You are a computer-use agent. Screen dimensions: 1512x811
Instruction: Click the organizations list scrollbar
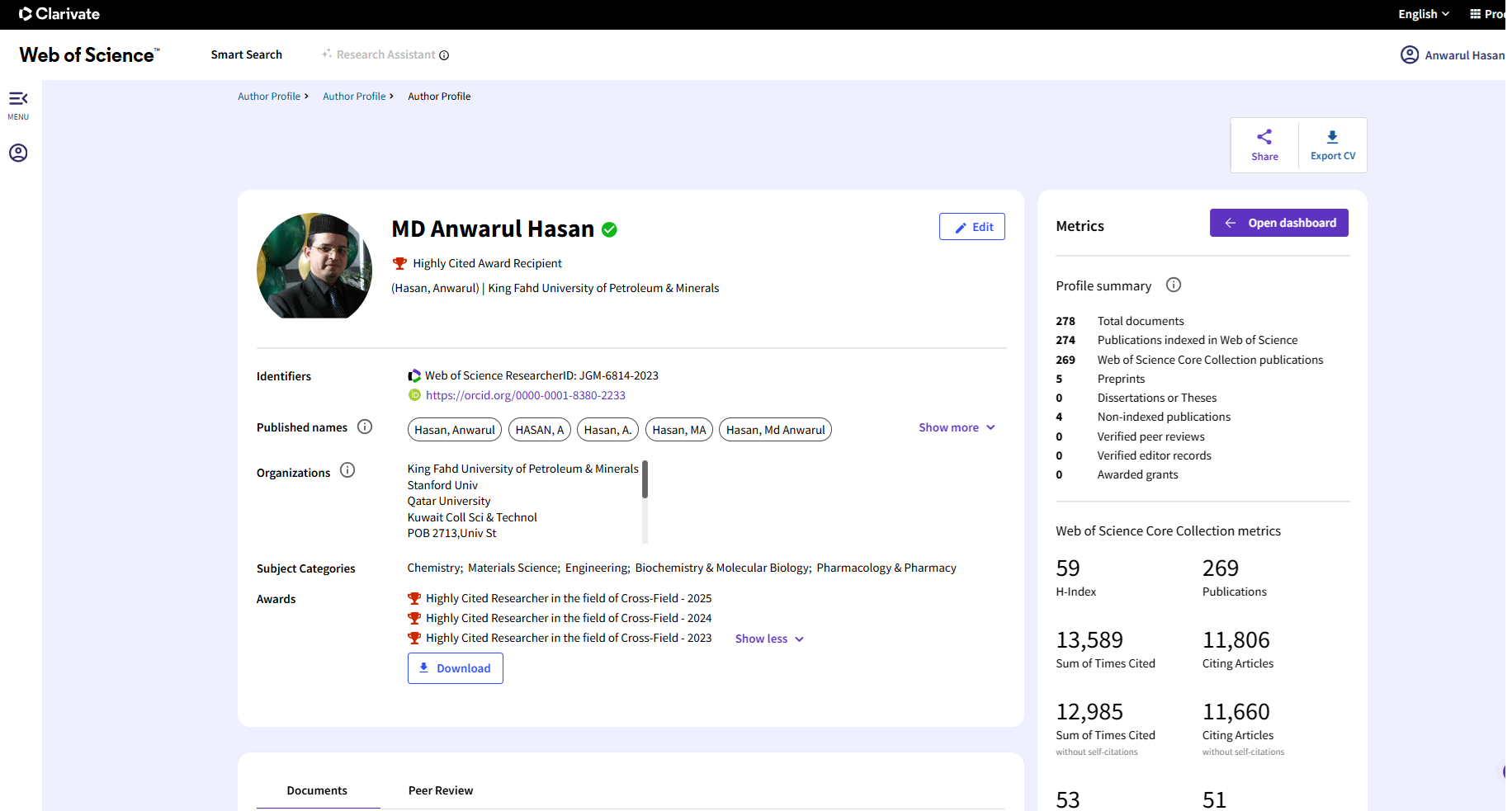pos(645,480)
